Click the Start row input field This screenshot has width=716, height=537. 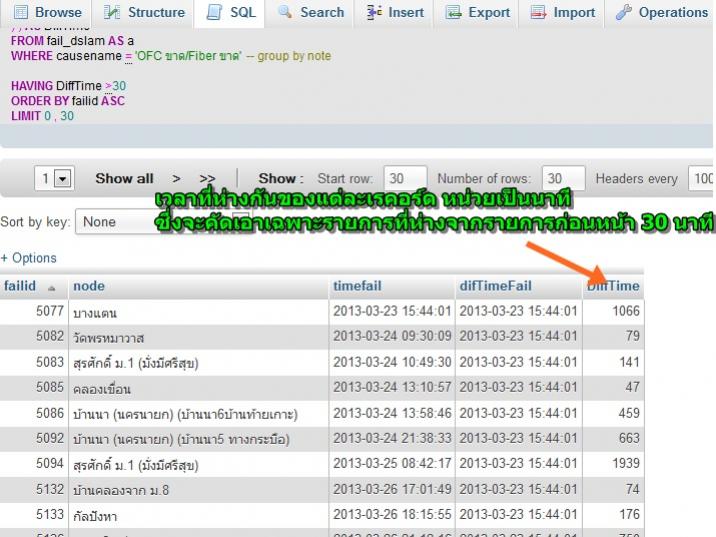point(405,178)
